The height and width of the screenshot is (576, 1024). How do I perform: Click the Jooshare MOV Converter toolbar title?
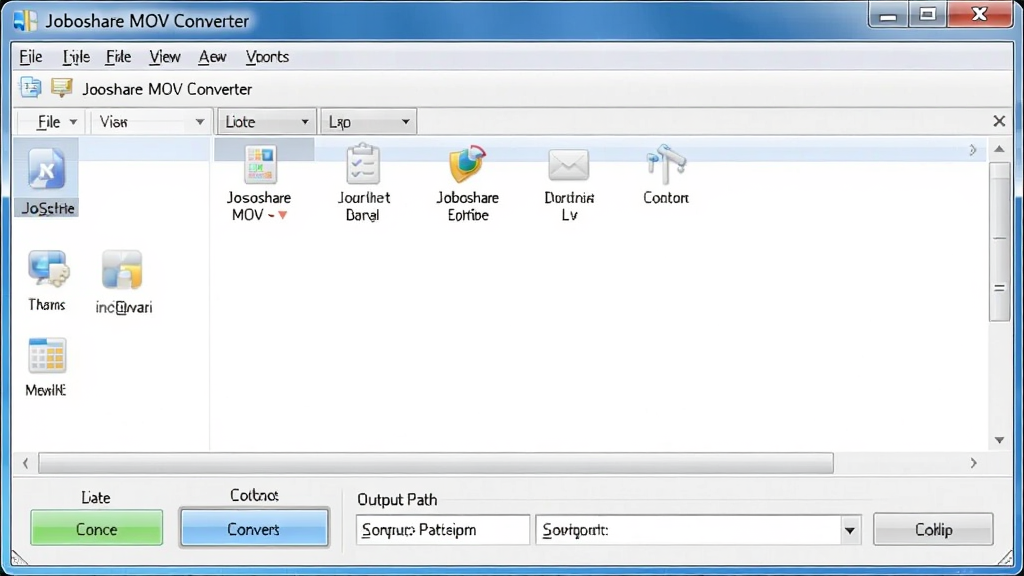pos(167,89)
